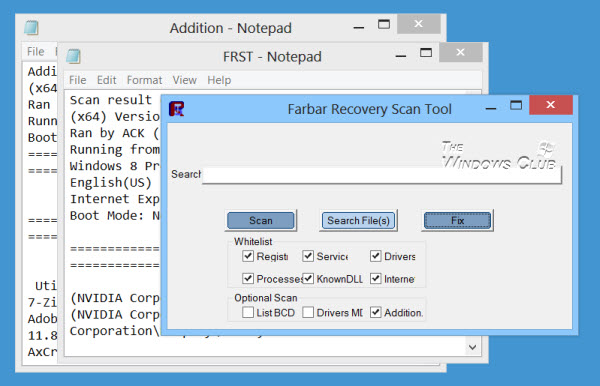Click scroll down arrow in FRST Notepad
Viewport: 600px width, 386px height.
[473, 347]
